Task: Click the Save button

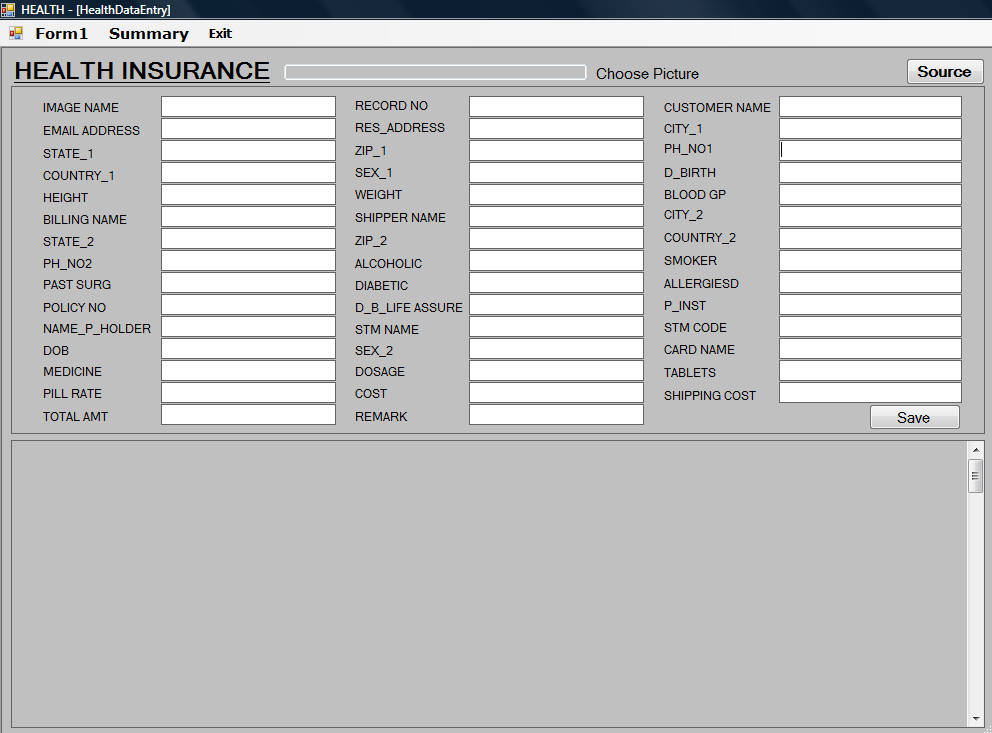Action: 914,417
